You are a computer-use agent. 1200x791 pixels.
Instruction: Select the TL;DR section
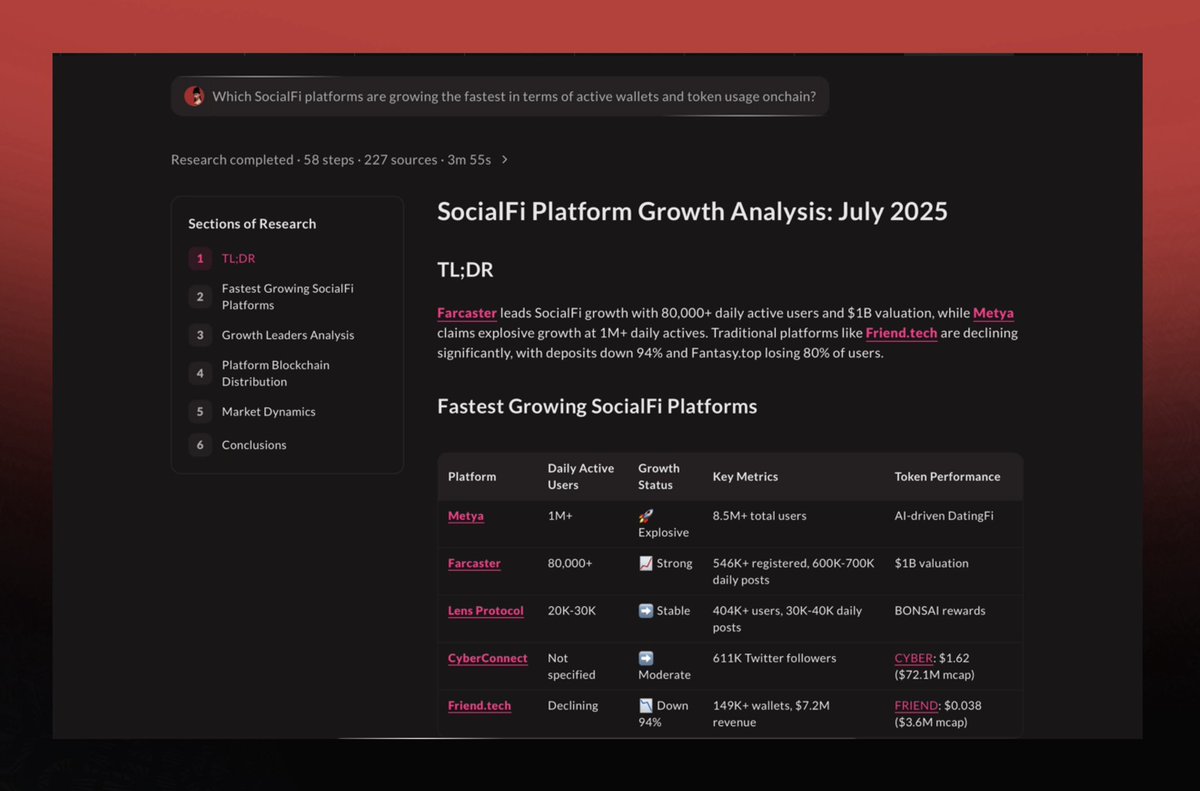(238, 259)
